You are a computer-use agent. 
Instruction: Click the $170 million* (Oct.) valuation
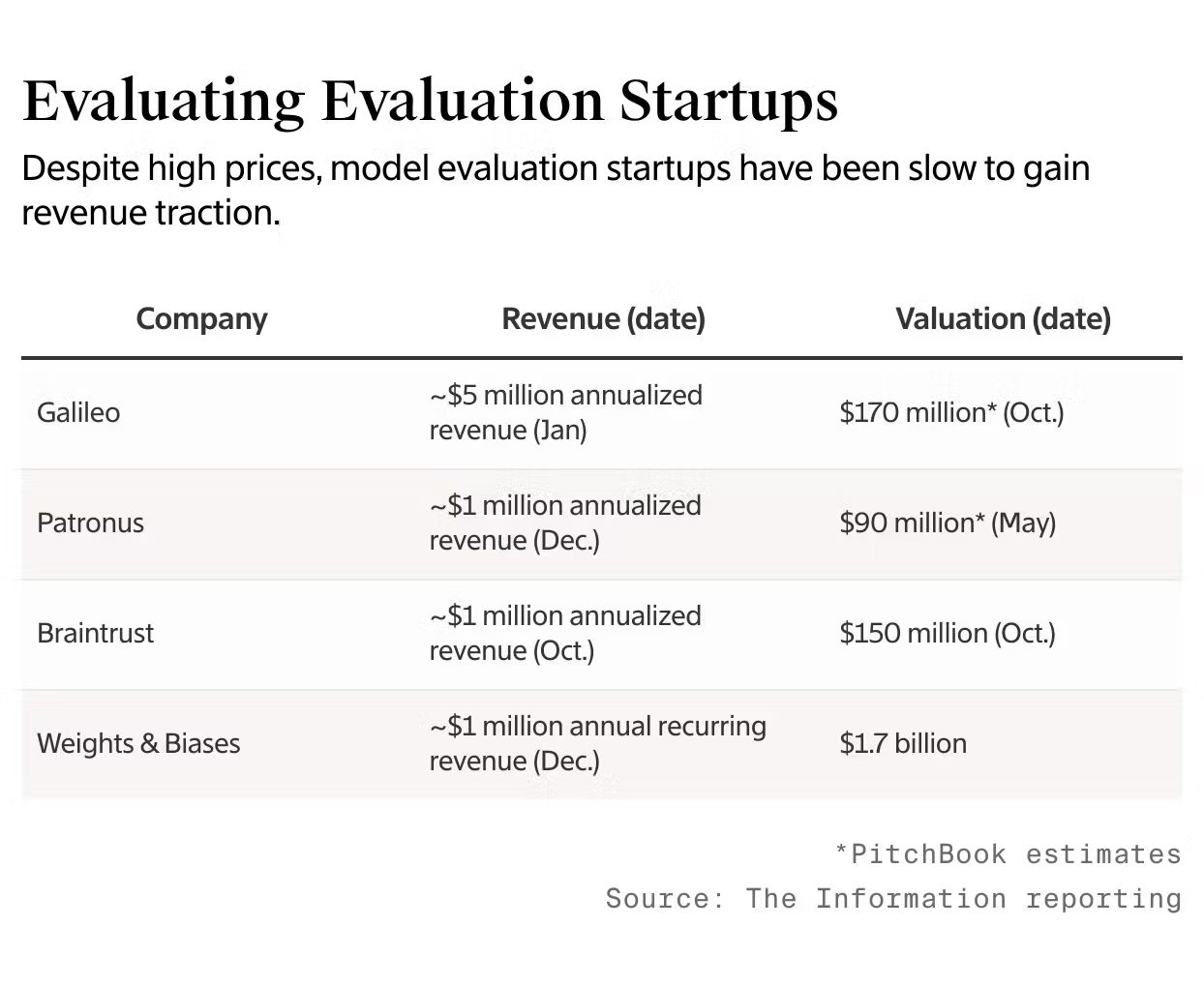(x=951, y=412)
